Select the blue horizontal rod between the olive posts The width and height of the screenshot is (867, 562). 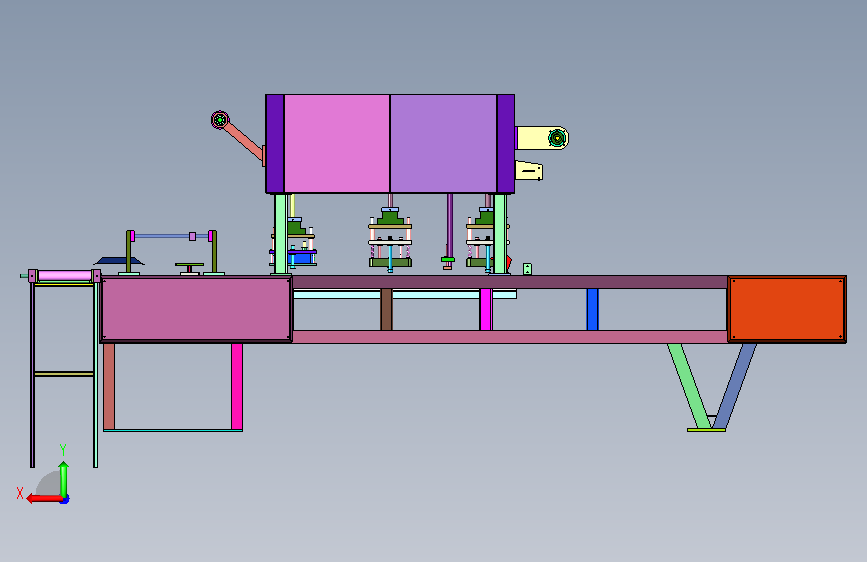pos(171,236)
